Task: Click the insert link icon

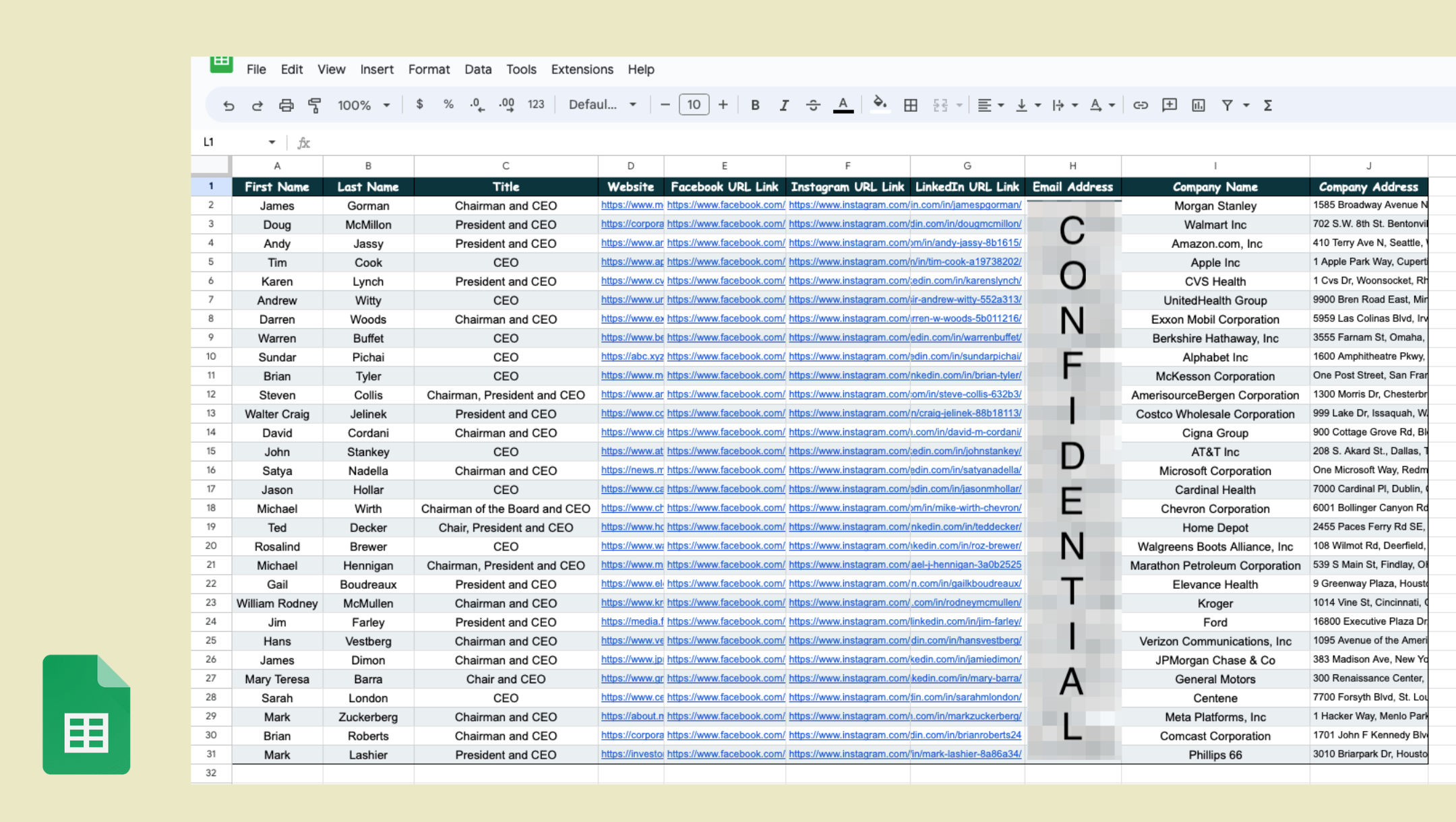Action: [x=1140, y=105]
